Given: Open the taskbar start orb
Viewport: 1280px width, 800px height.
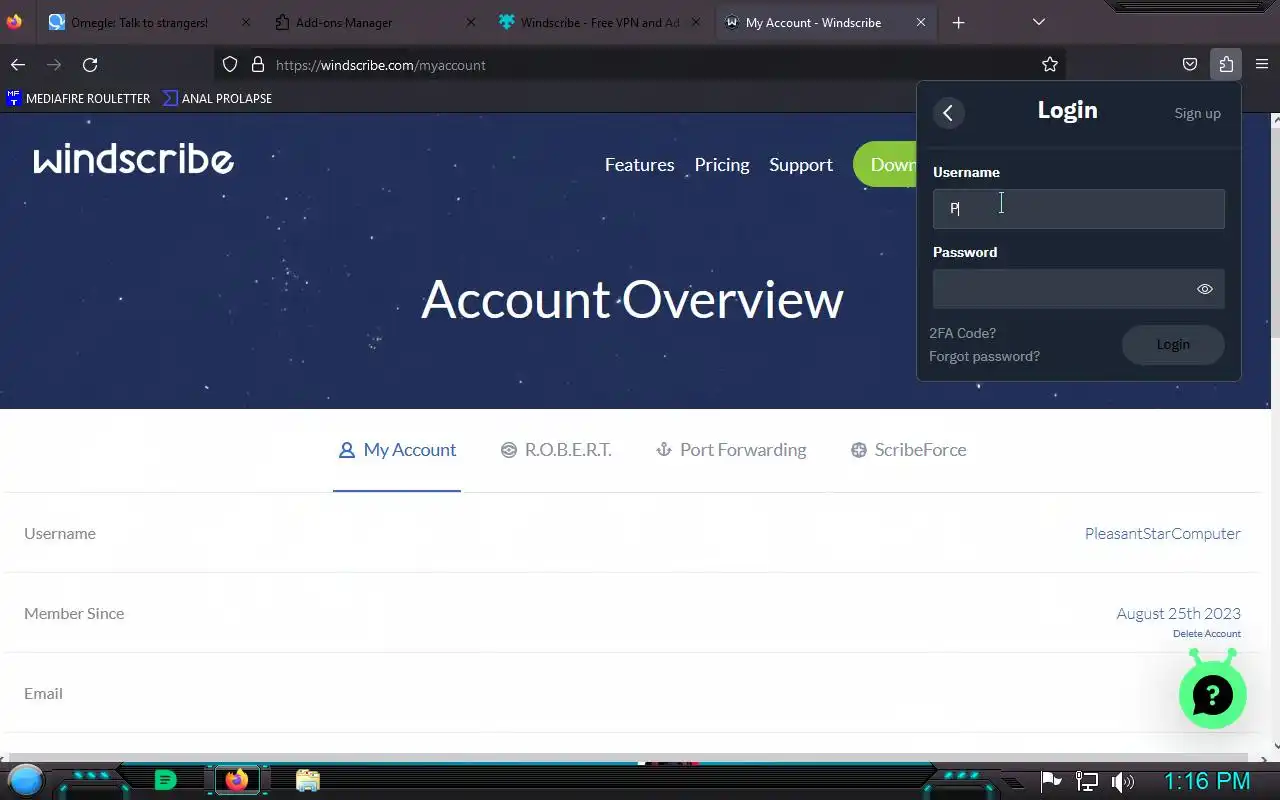Looking at the screenshot, I should (x=26, y=780).
